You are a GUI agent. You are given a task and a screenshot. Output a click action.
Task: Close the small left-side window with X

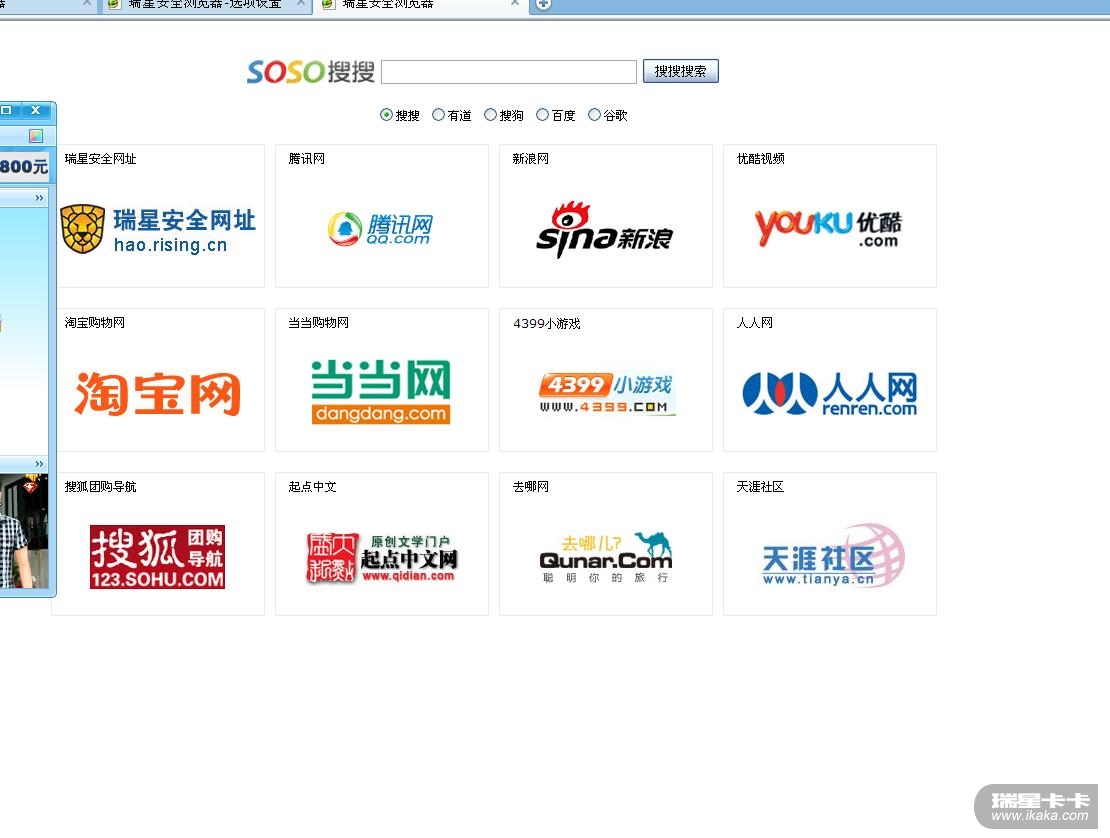(35, 110)
